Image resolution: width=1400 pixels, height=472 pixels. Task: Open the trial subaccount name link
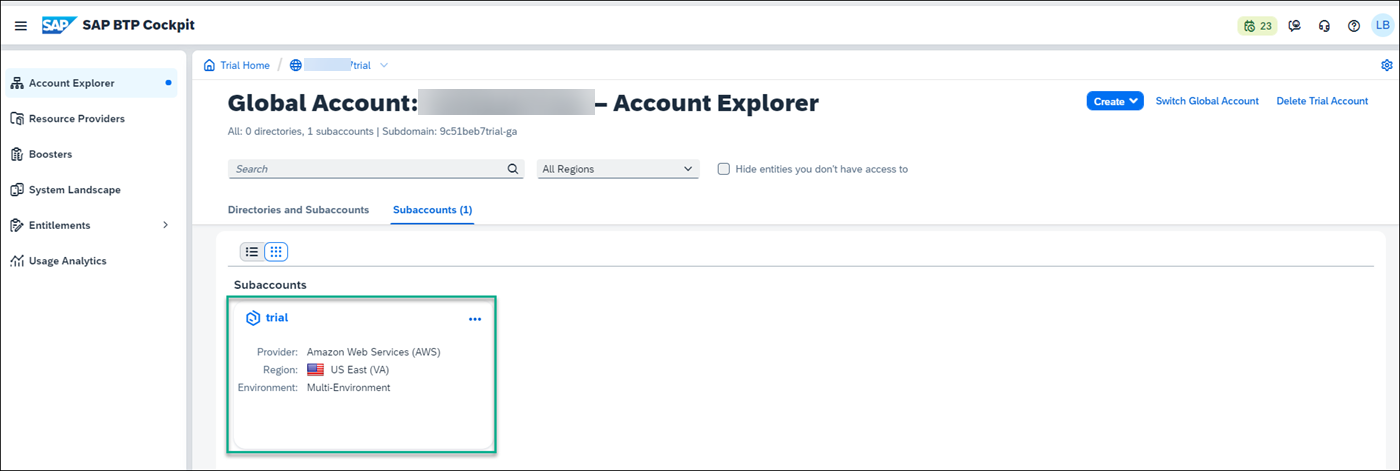pos(277,318)
